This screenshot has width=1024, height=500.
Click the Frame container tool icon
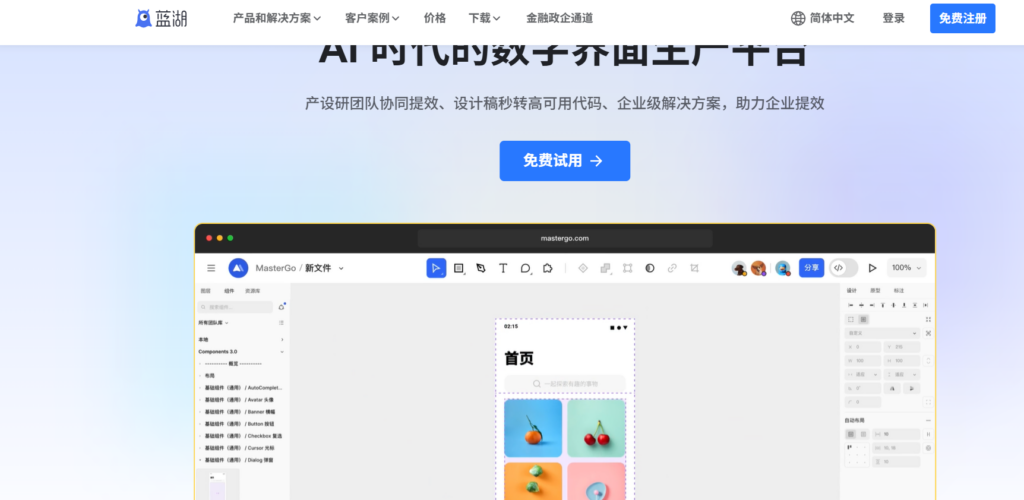pos(459,268)
